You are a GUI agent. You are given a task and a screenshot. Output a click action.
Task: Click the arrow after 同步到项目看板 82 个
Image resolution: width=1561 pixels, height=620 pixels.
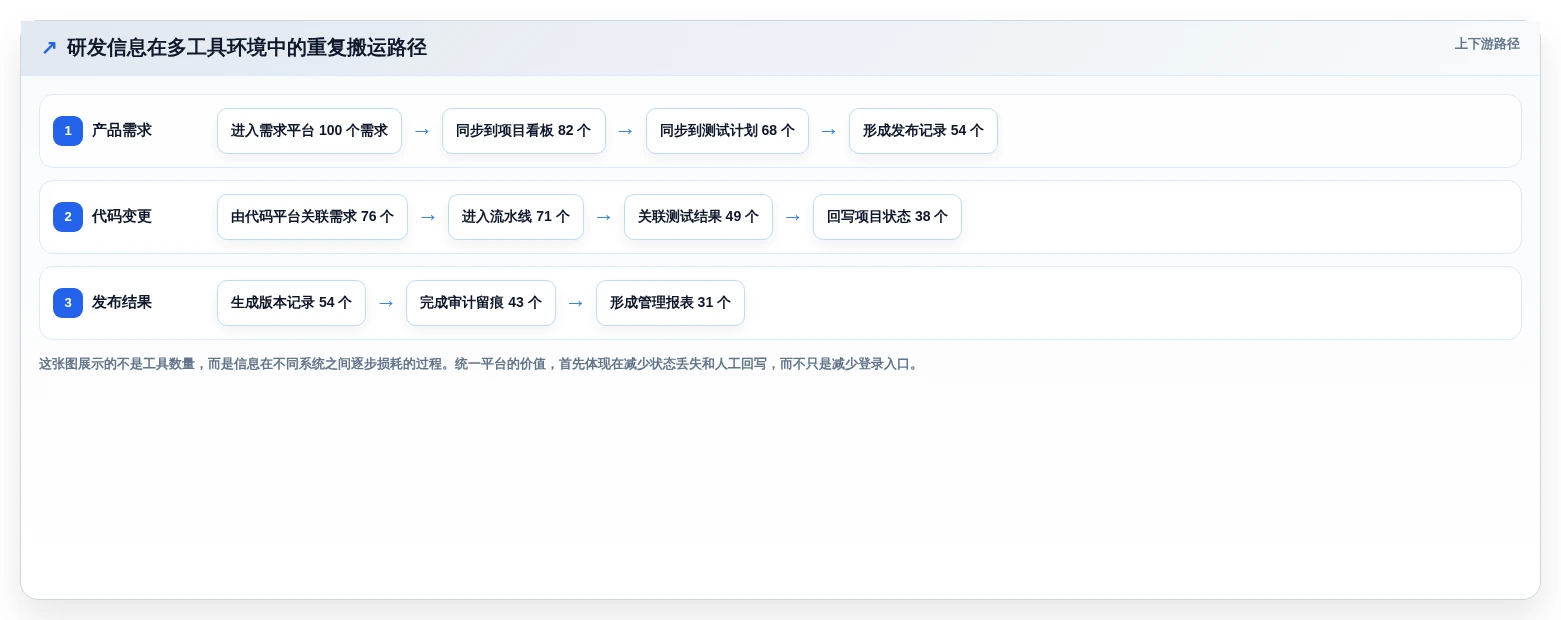pyautogui.click(x=626, y=131)
